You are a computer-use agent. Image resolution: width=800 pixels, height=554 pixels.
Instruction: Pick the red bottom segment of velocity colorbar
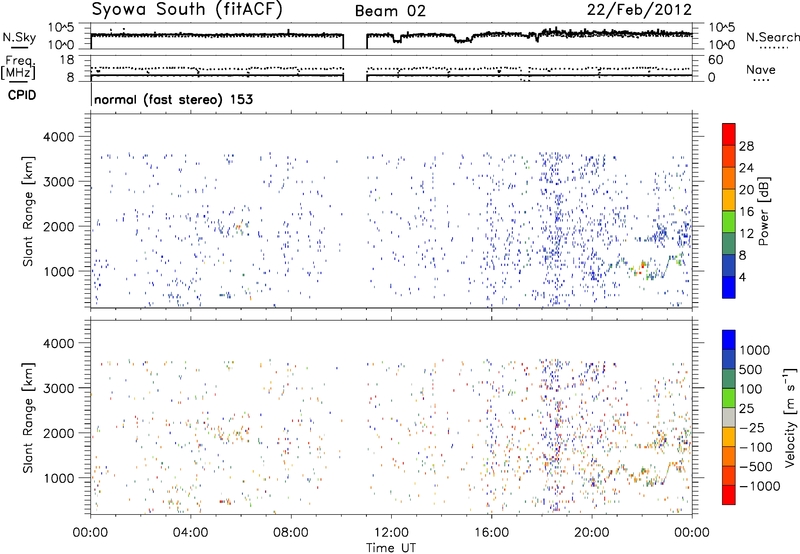click(729, 495)
